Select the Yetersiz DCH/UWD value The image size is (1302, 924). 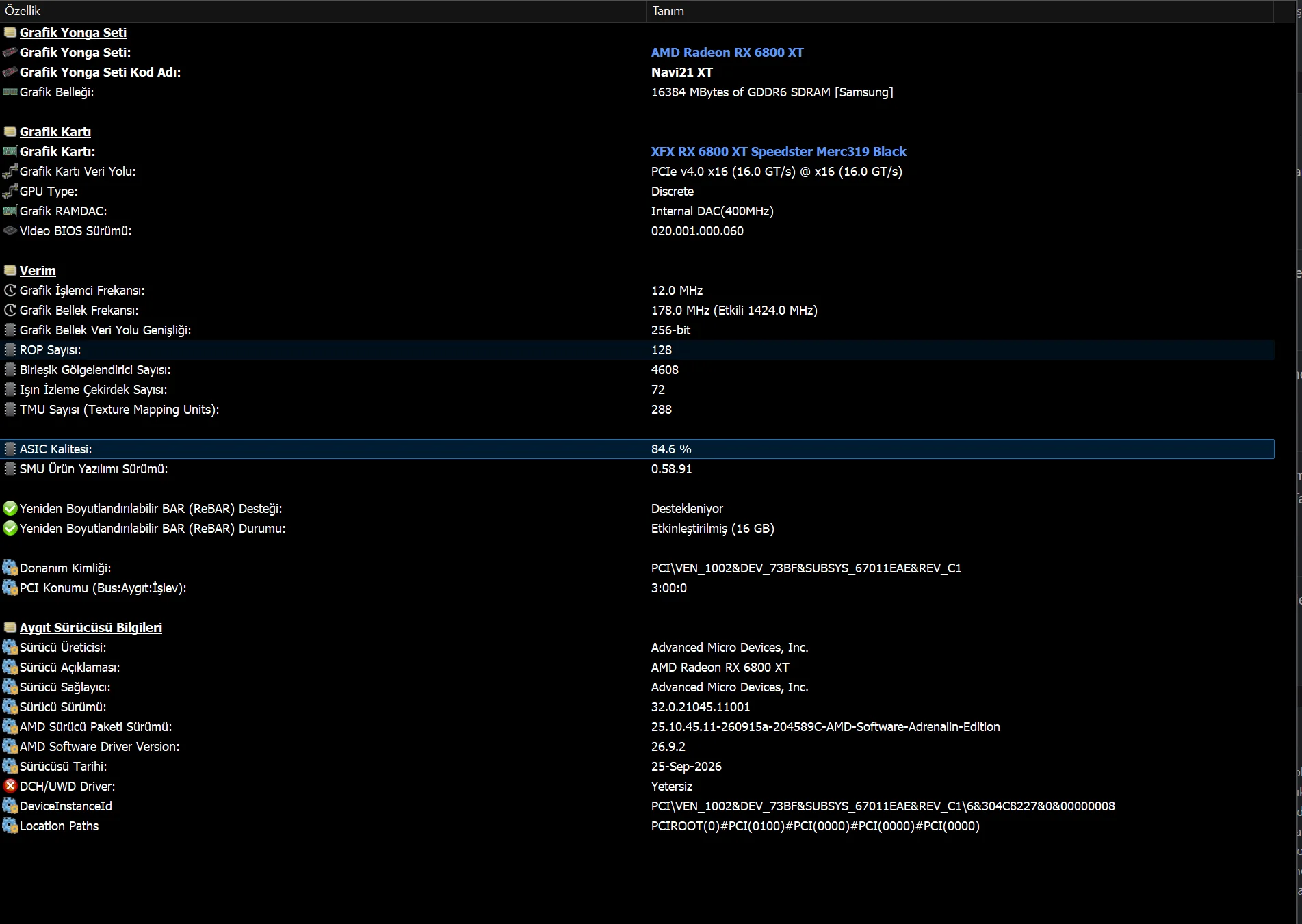pos(672,786)
